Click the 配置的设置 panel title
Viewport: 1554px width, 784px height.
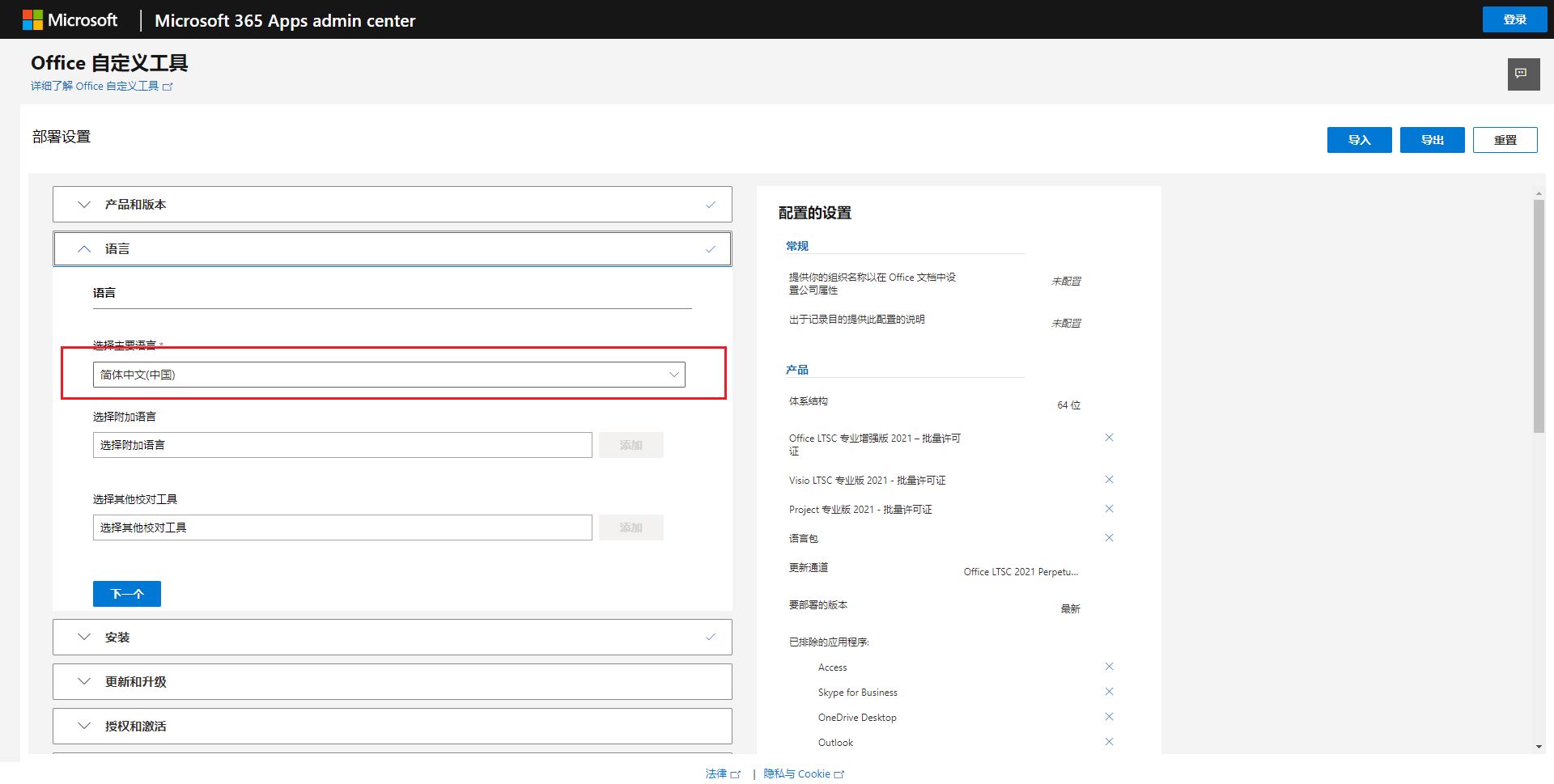point(815,213)
